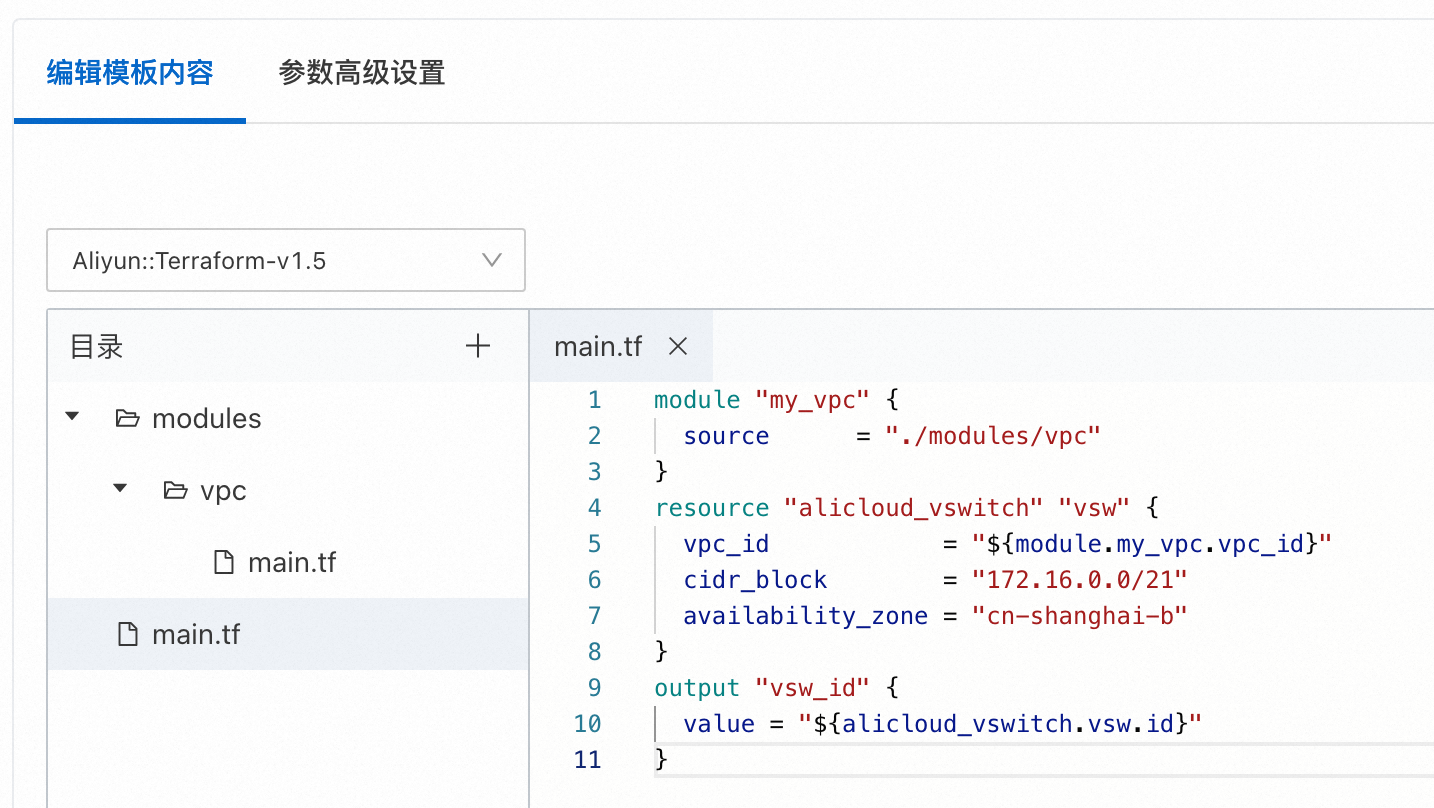Click the "./modules/vpc" source string
1434x808 pixels.
click(x=993, y=436)
